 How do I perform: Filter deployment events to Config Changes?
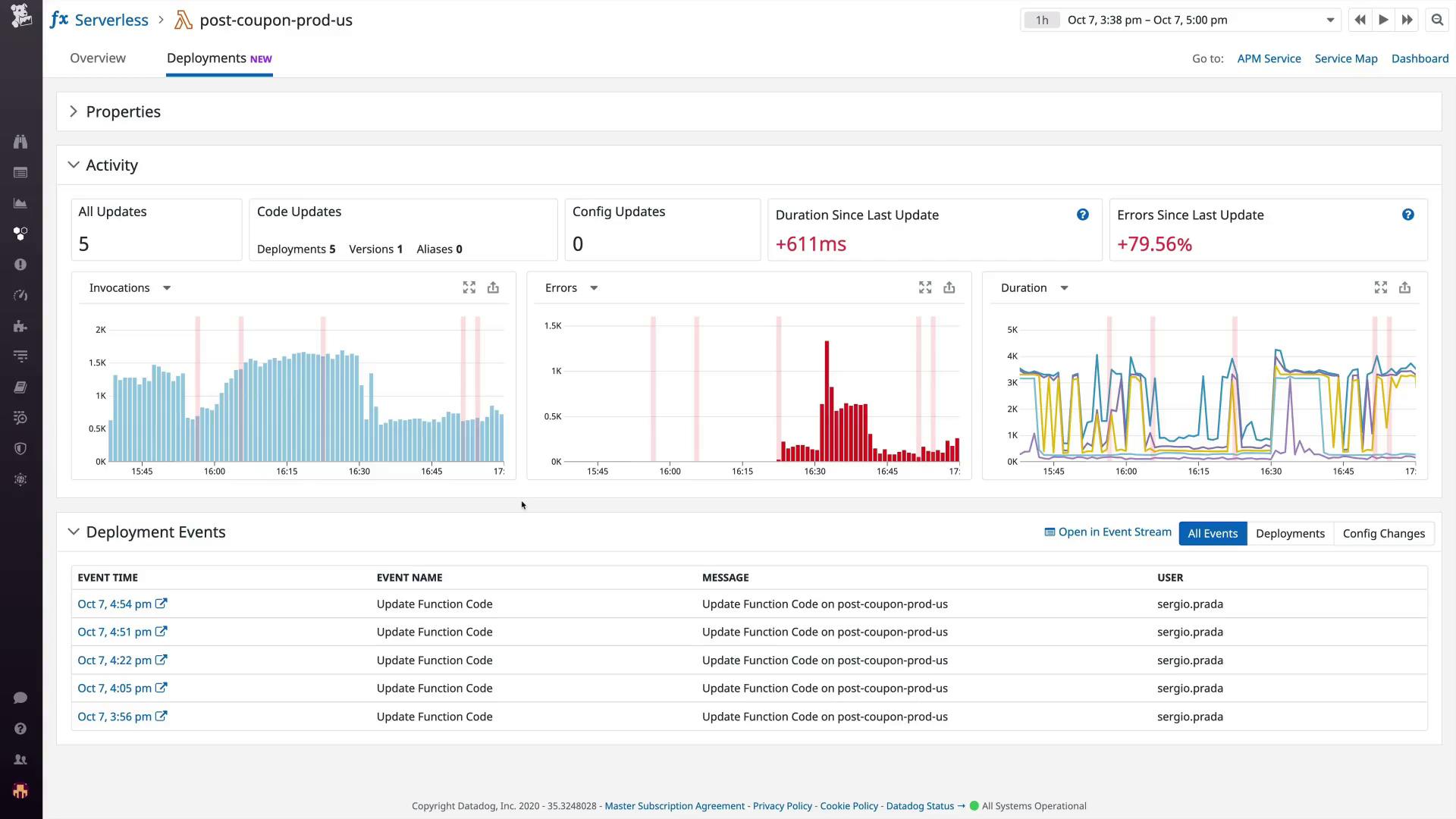(1384, 533)
